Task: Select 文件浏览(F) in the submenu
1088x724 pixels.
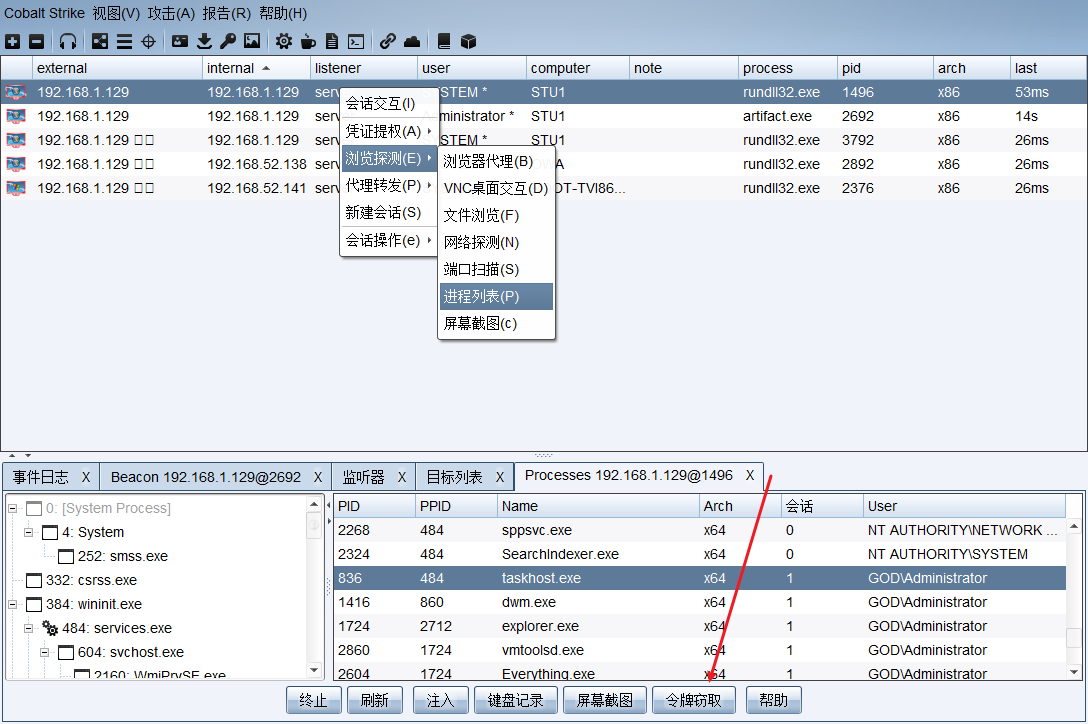Action: pos(496,215)
